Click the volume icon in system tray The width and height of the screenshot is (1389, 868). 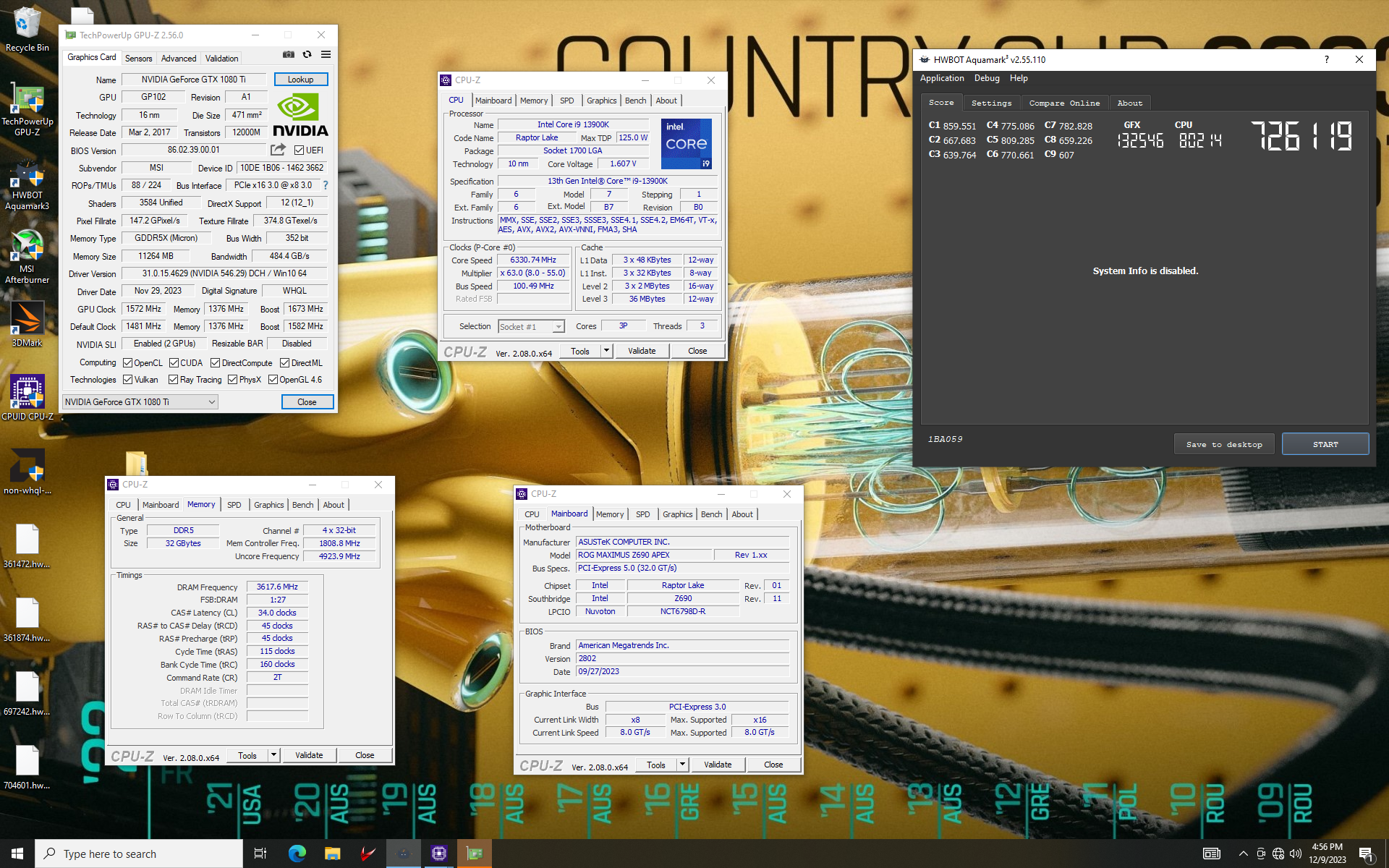[x=1296, y=854]
